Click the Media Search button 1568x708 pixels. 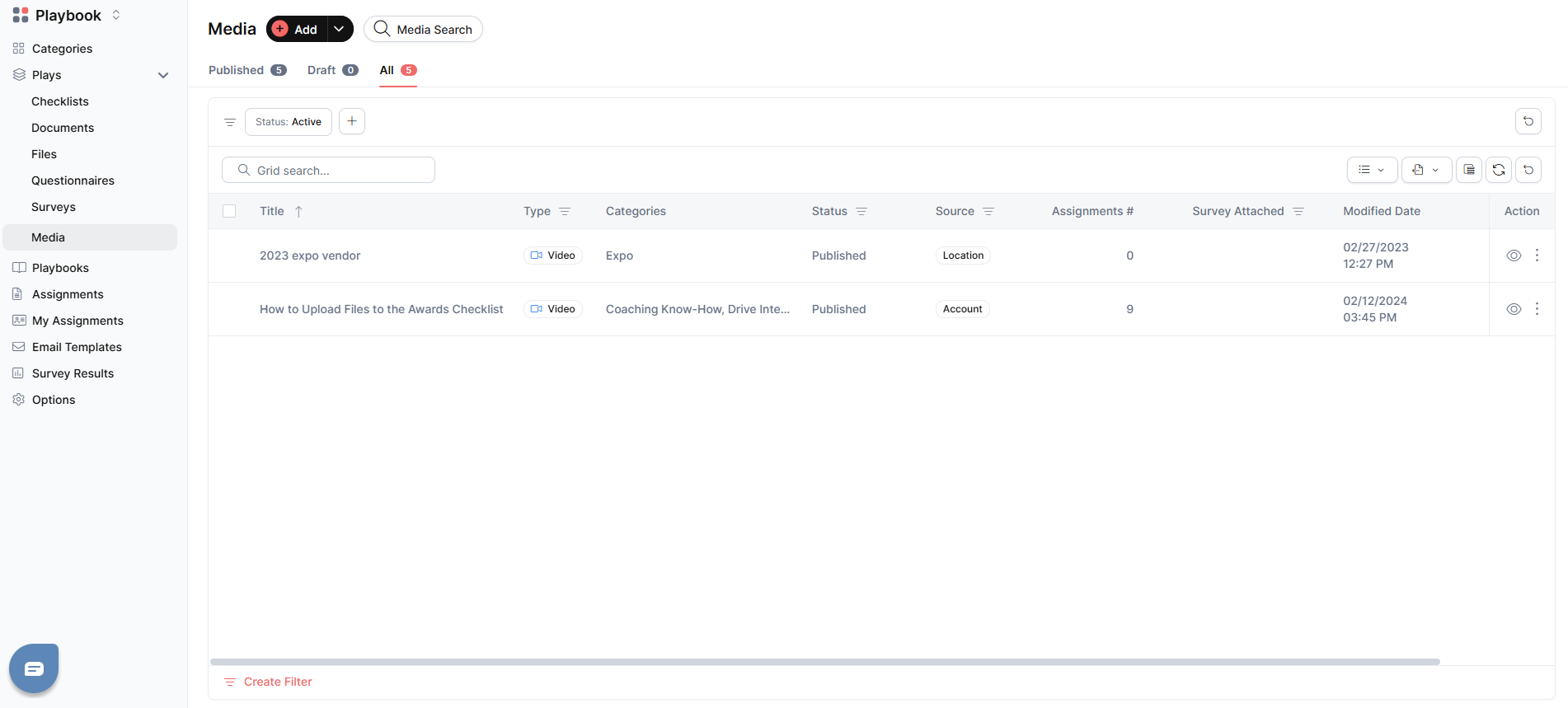[x=423, y=29]
